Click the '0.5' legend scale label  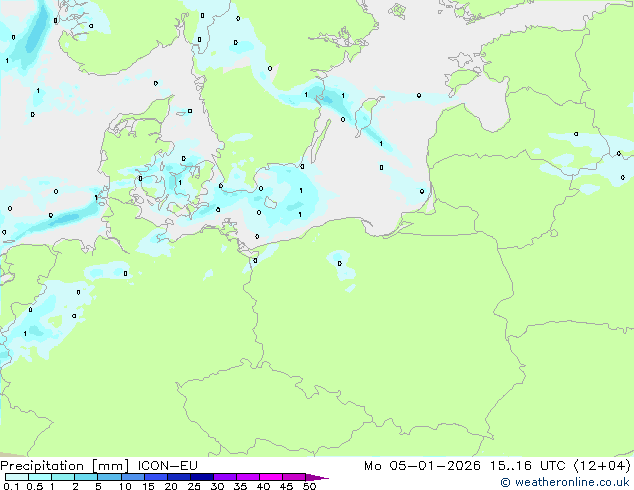click(35, 486)
